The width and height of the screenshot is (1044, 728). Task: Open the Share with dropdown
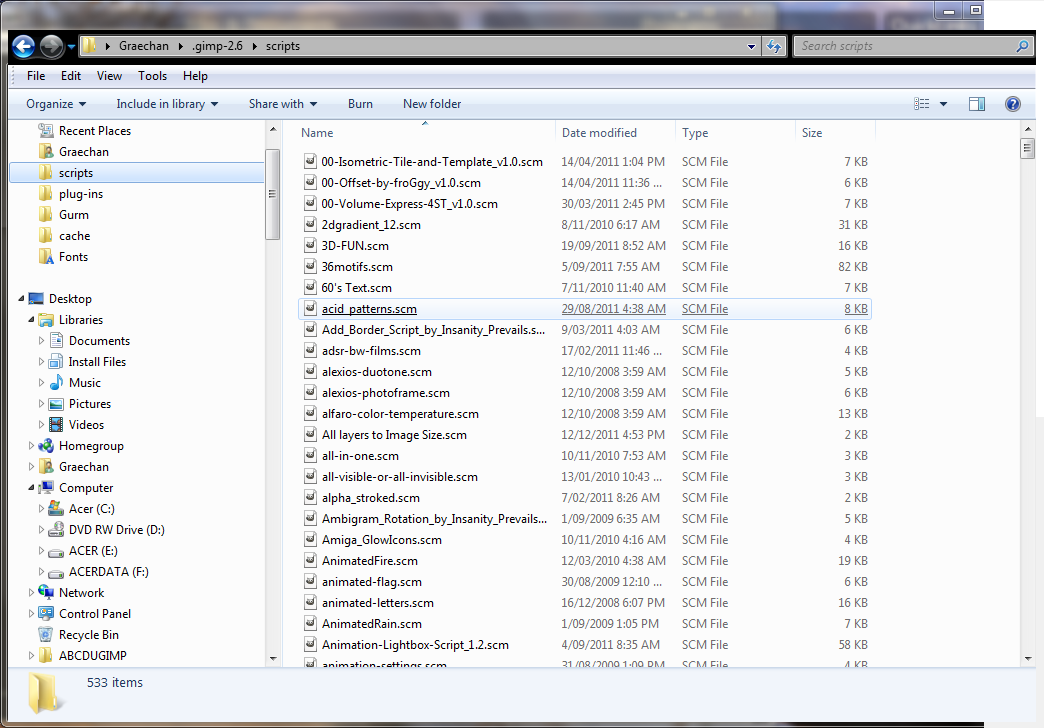pyautogui.click(x=283, y=104)
